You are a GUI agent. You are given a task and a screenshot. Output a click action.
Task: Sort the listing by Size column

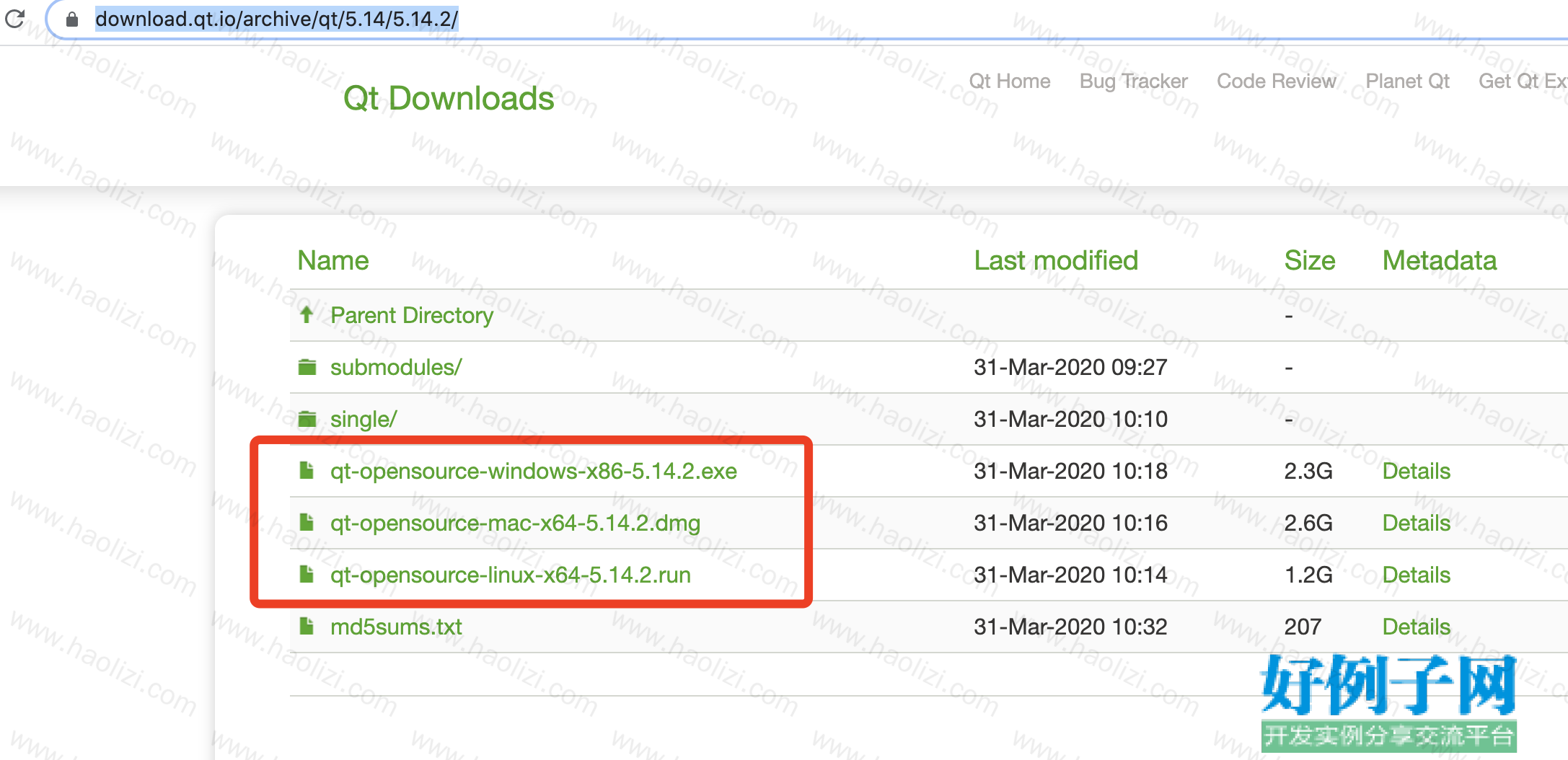(1310, 260)
